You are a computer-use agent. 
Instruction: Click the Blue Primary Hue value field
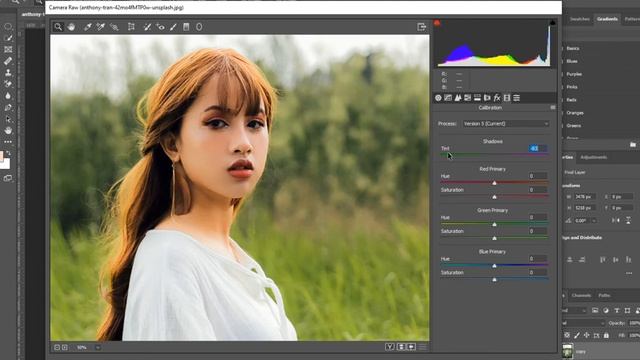pyautogui.click(x=538, y=258)
